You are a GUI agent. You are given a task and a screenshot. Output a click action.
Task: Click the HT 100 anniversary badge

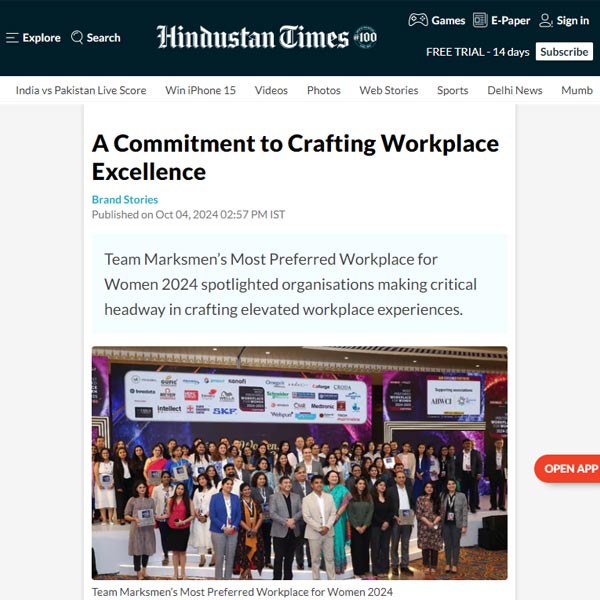[365, 37]
